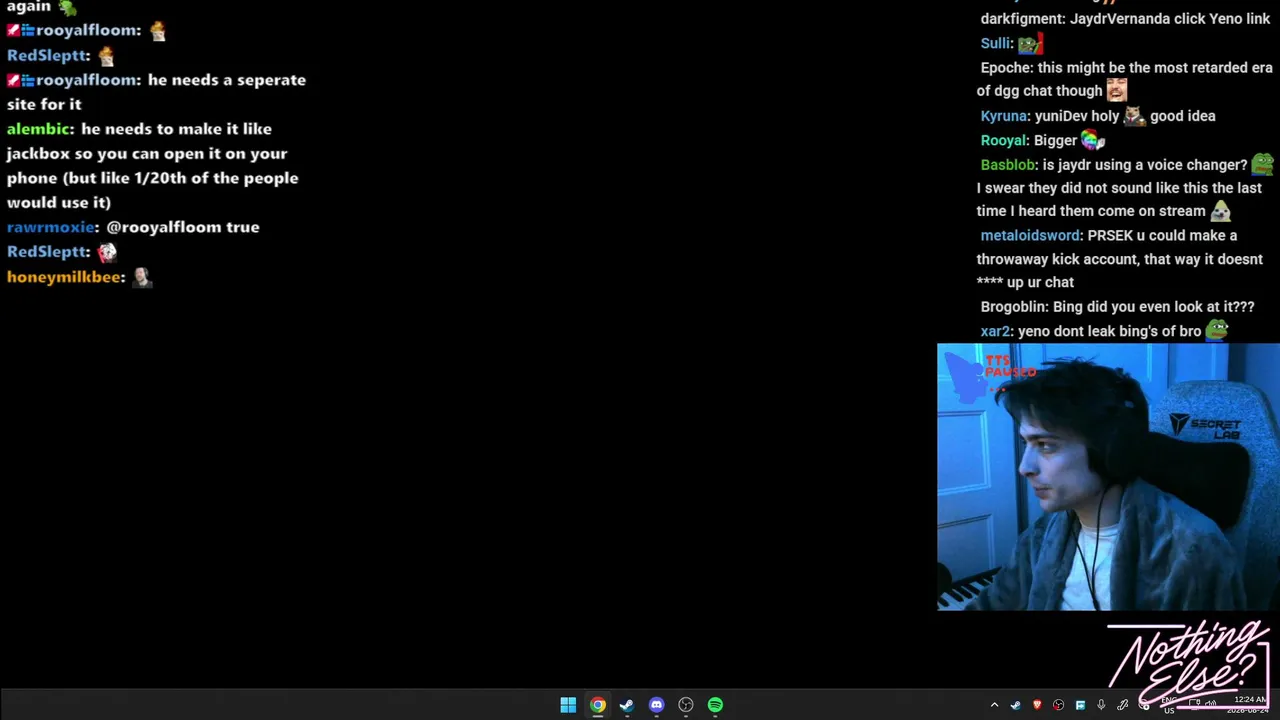Click the Pepe emote in Sulli's message
The width and height of the screenshot is (1280, 720).
tap(1030, 43)
